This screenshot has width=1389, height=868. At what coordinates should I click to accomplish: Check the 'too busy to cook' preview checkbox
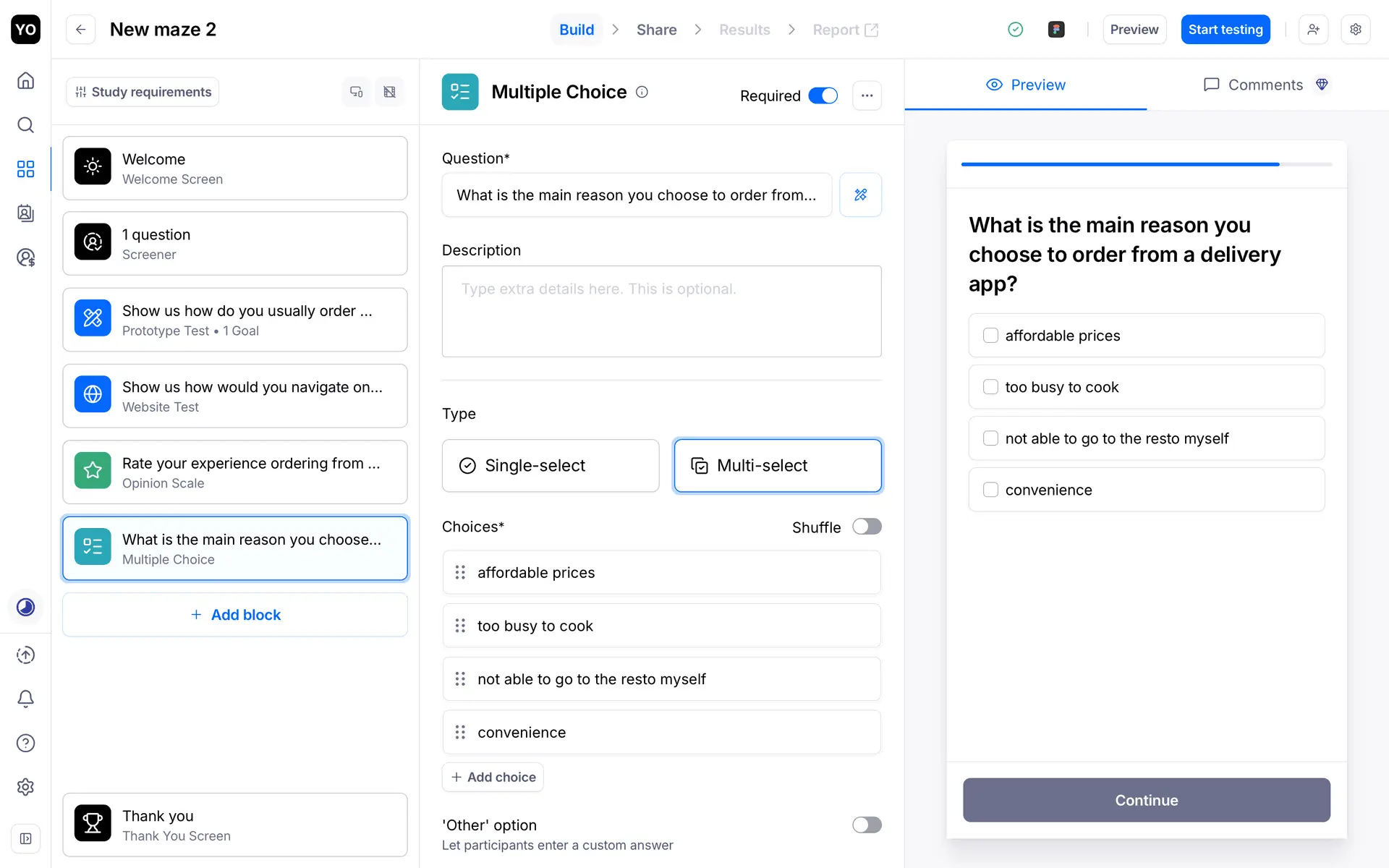[990, 387]
